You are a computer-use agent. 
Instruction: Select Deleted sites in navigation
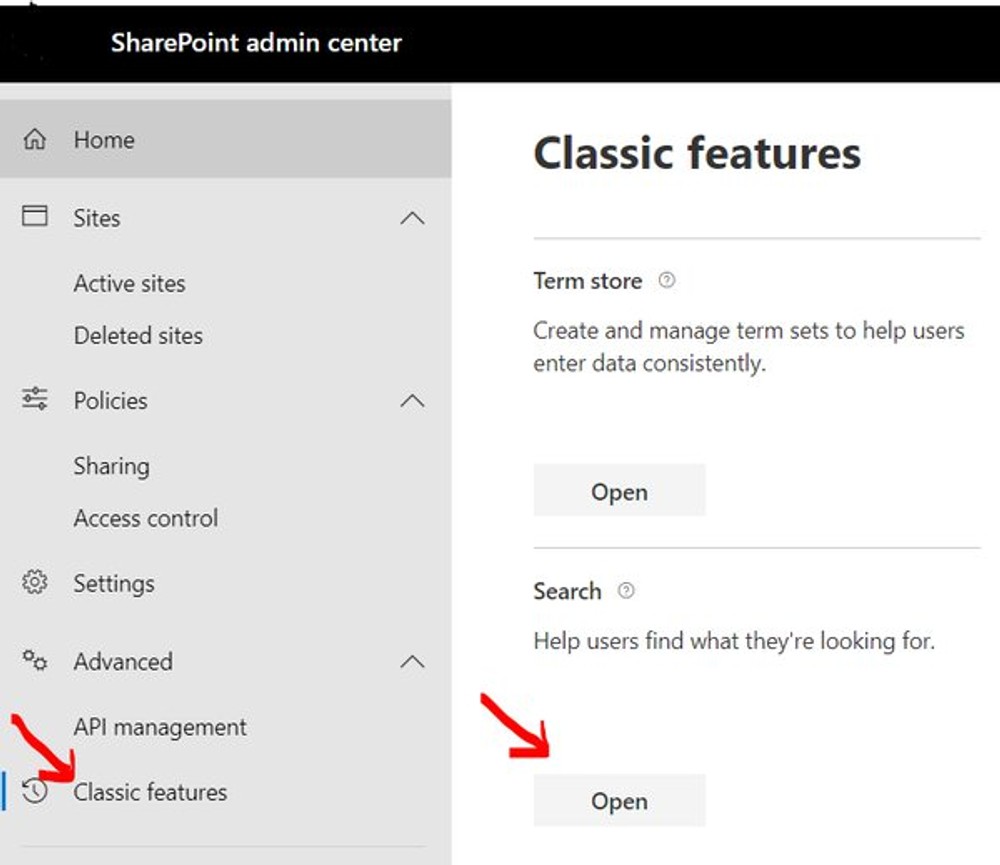(138, 336)
